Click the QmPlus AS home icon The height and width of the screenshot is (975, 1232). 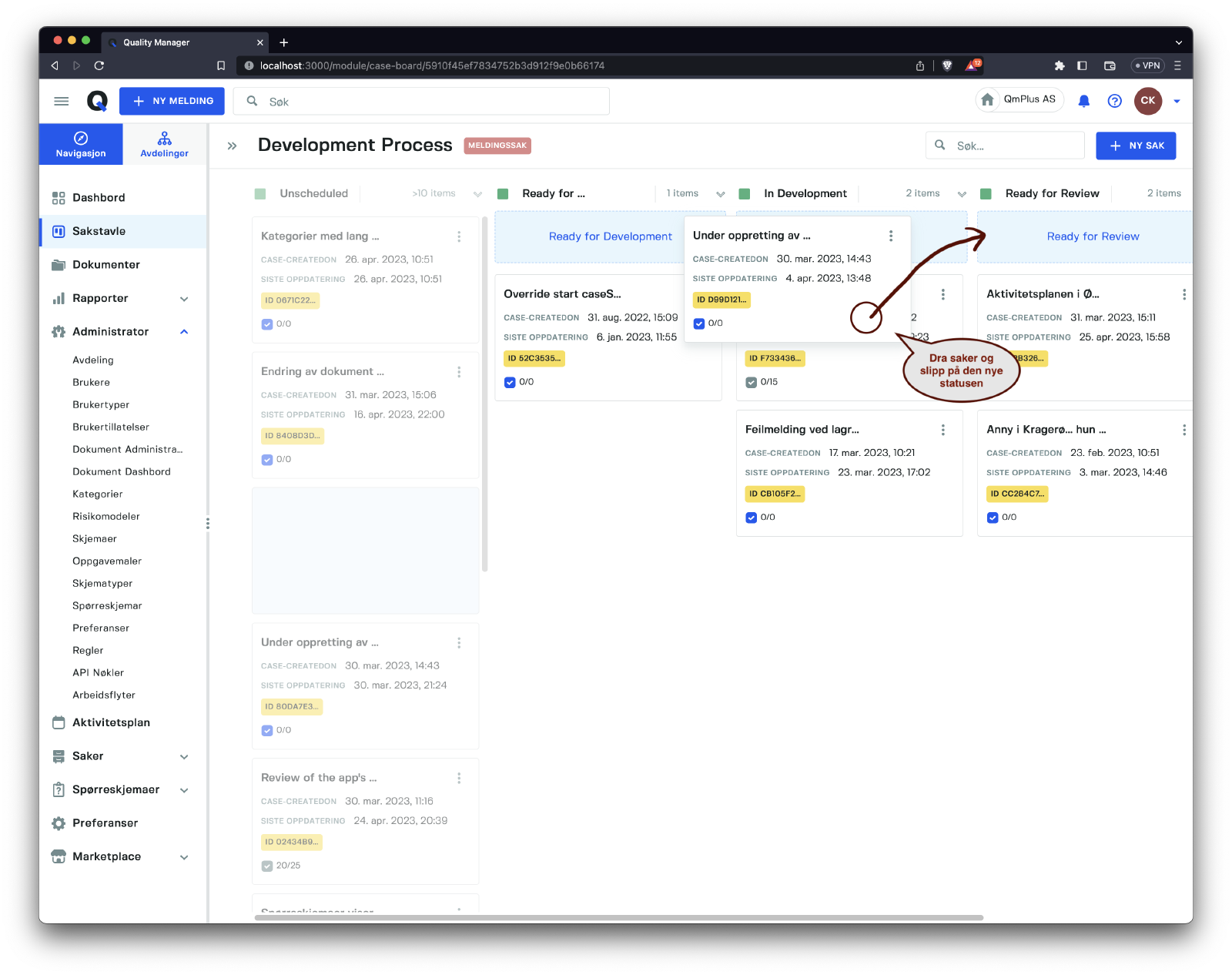987,100
